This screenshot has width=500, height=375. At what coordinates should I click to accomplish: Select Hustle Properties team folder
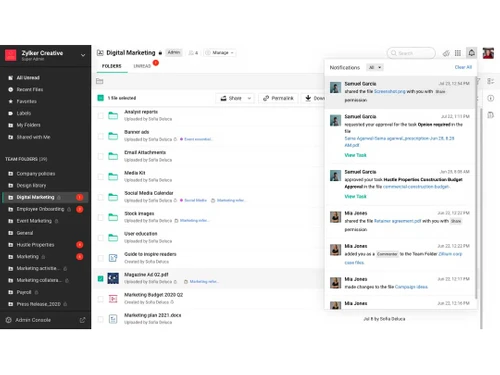point(45,245)
